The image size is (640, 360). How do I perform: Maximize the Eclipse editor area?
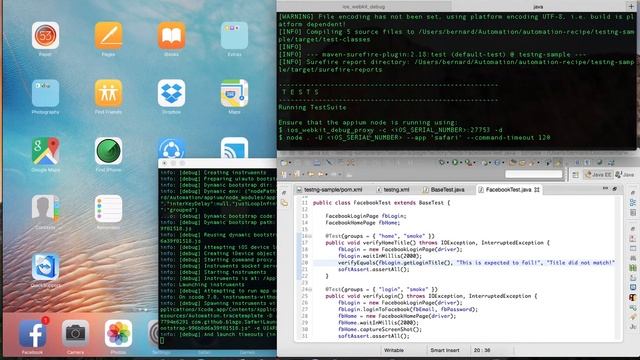615,189
